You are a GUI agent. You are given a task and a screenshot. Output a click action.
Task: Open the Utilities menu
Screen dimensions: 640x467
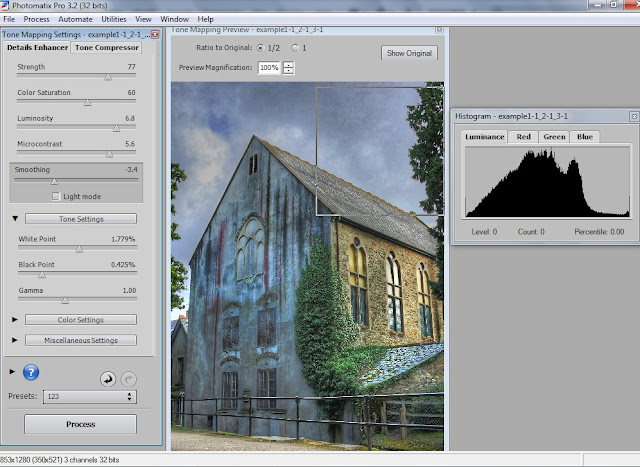click(x=114, y=19)
